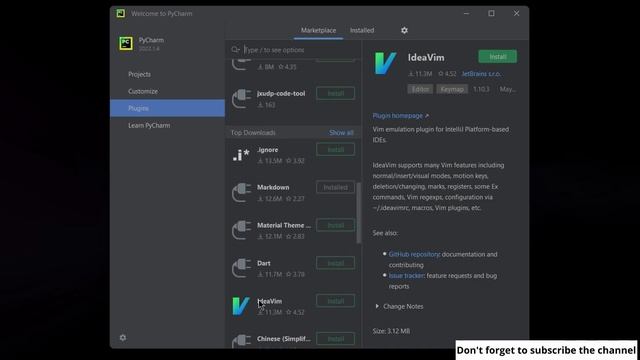The width and height of the screenshot is (640, 360).
Task: Expand the Change Notes section
Action: pos(399,307)
